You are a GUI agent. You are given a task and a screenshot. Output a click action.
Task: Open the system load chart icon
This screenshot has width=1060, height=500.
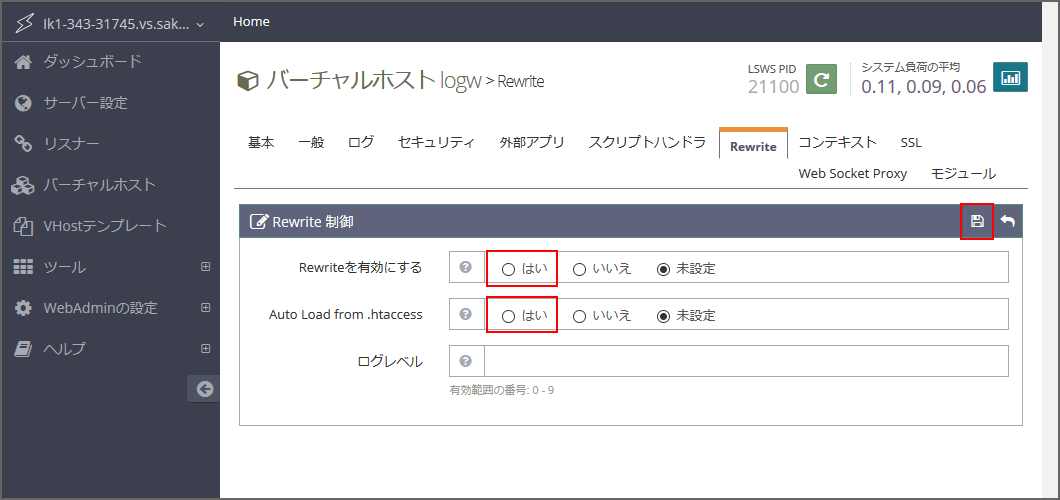coord(1010,78)
